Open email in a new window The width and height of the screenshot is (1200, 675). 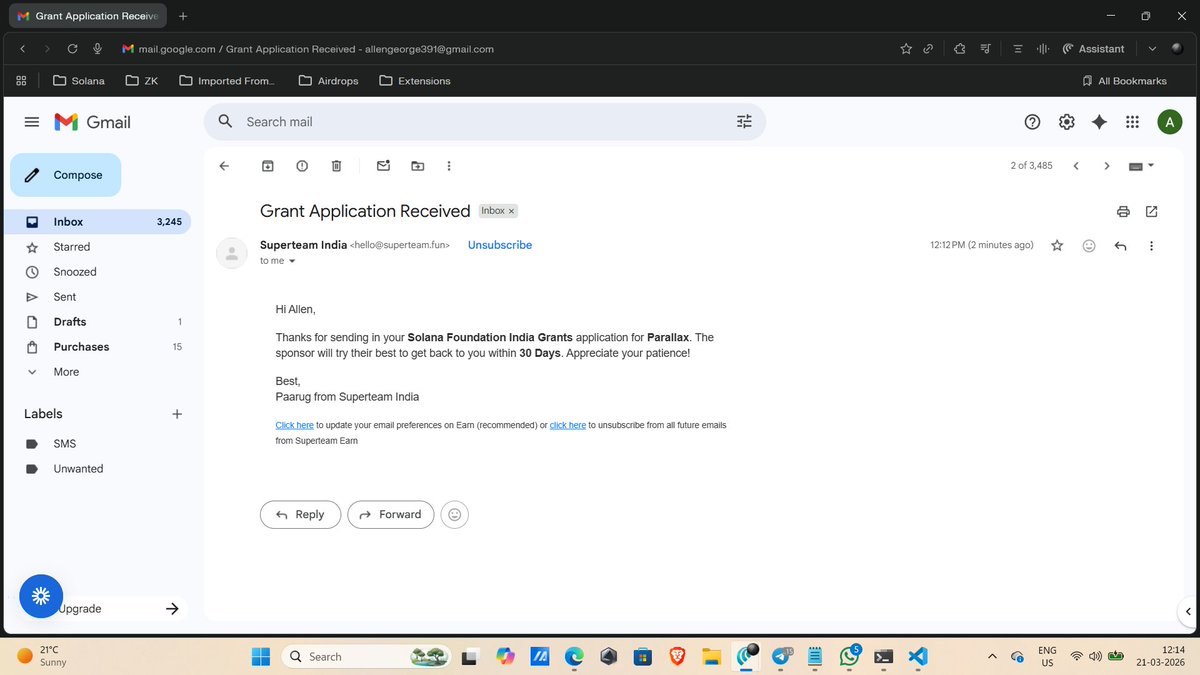tap(1152, 211)
